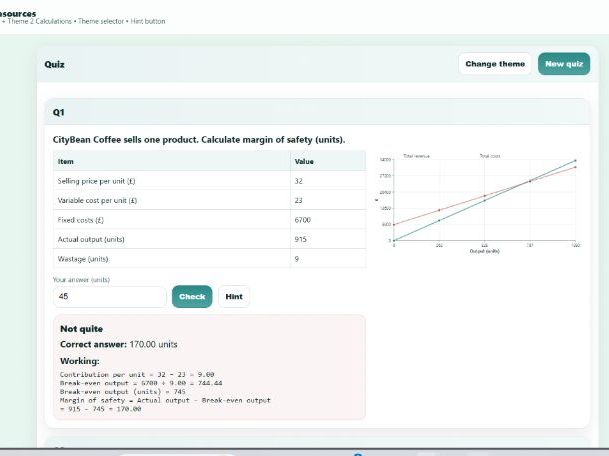
Task: Click the Q1 question header
Action: pos(59,113)
